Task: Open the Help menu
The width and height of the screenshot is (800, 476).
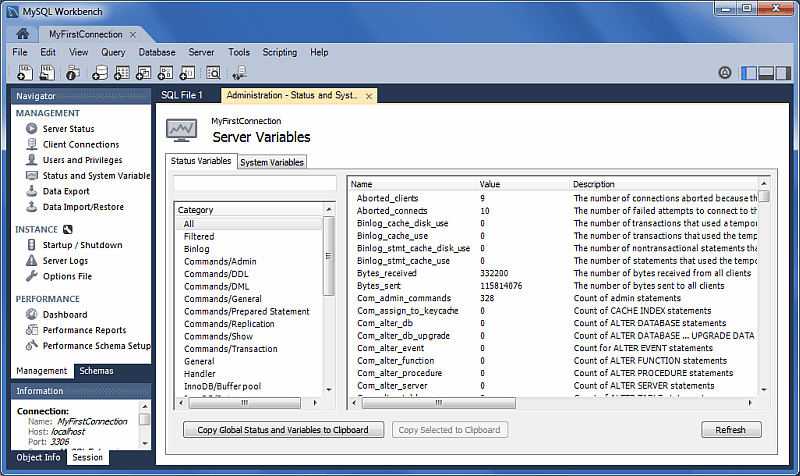Action: pos(319,52)
